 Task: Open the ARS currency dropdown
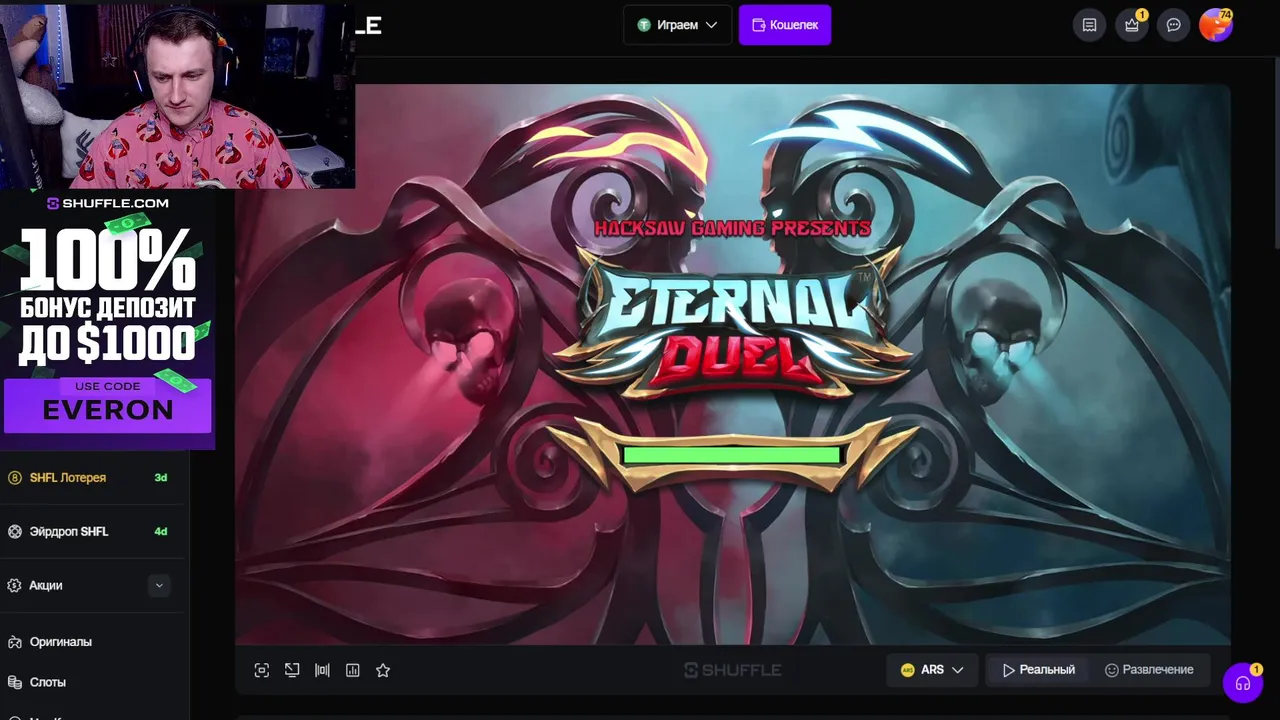932,670
